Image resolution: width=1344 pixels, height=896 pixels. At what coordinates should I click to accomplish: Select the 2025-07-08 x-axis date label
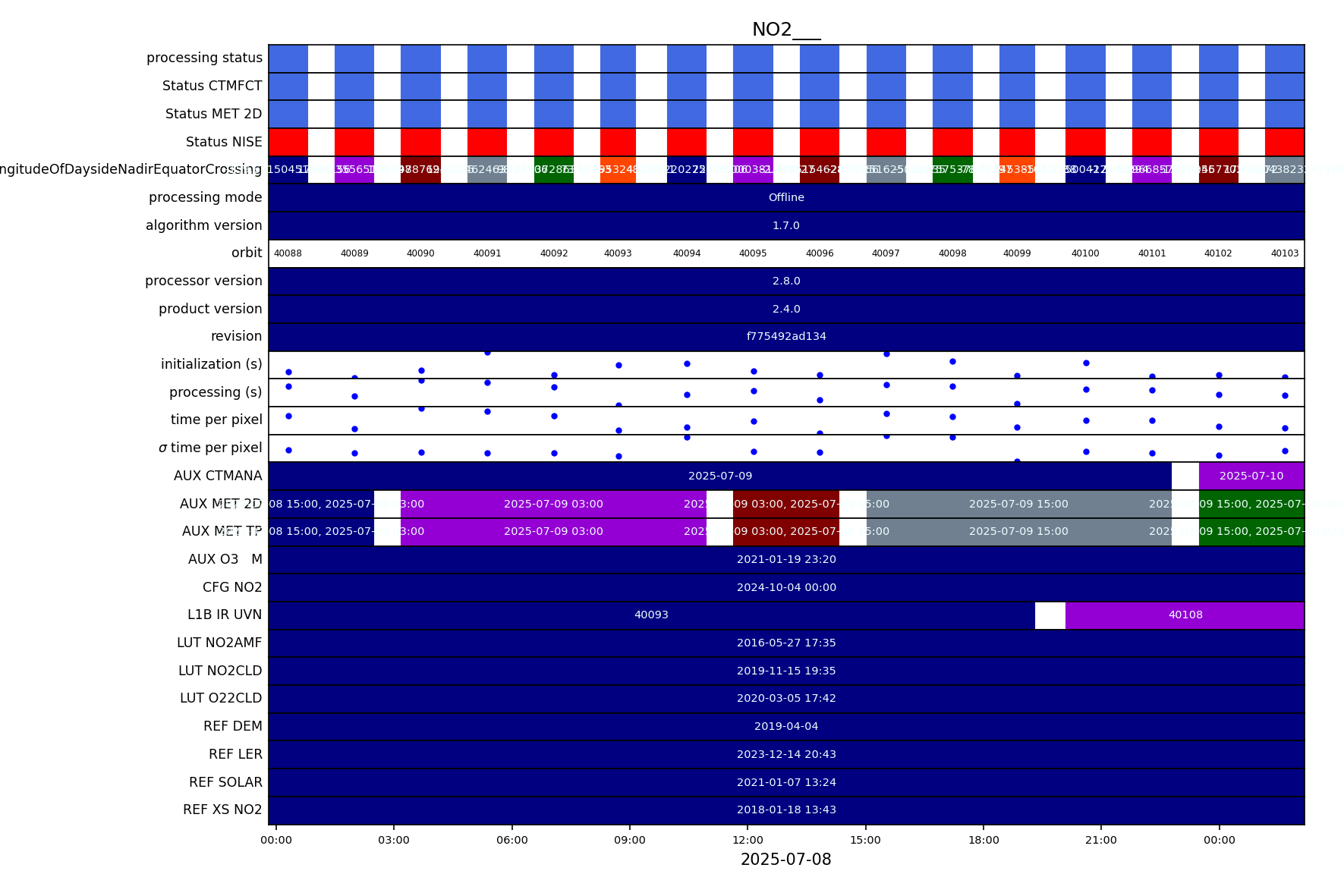coord(785,860)
